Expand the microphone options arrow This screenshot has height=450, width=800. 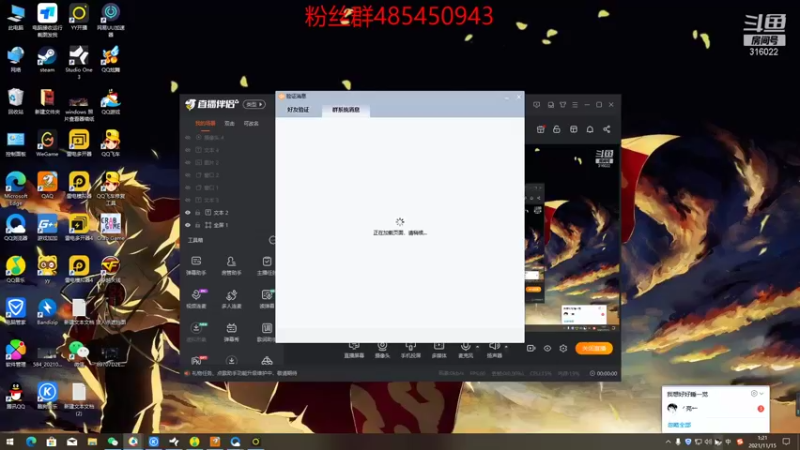[x=478, y=347]
